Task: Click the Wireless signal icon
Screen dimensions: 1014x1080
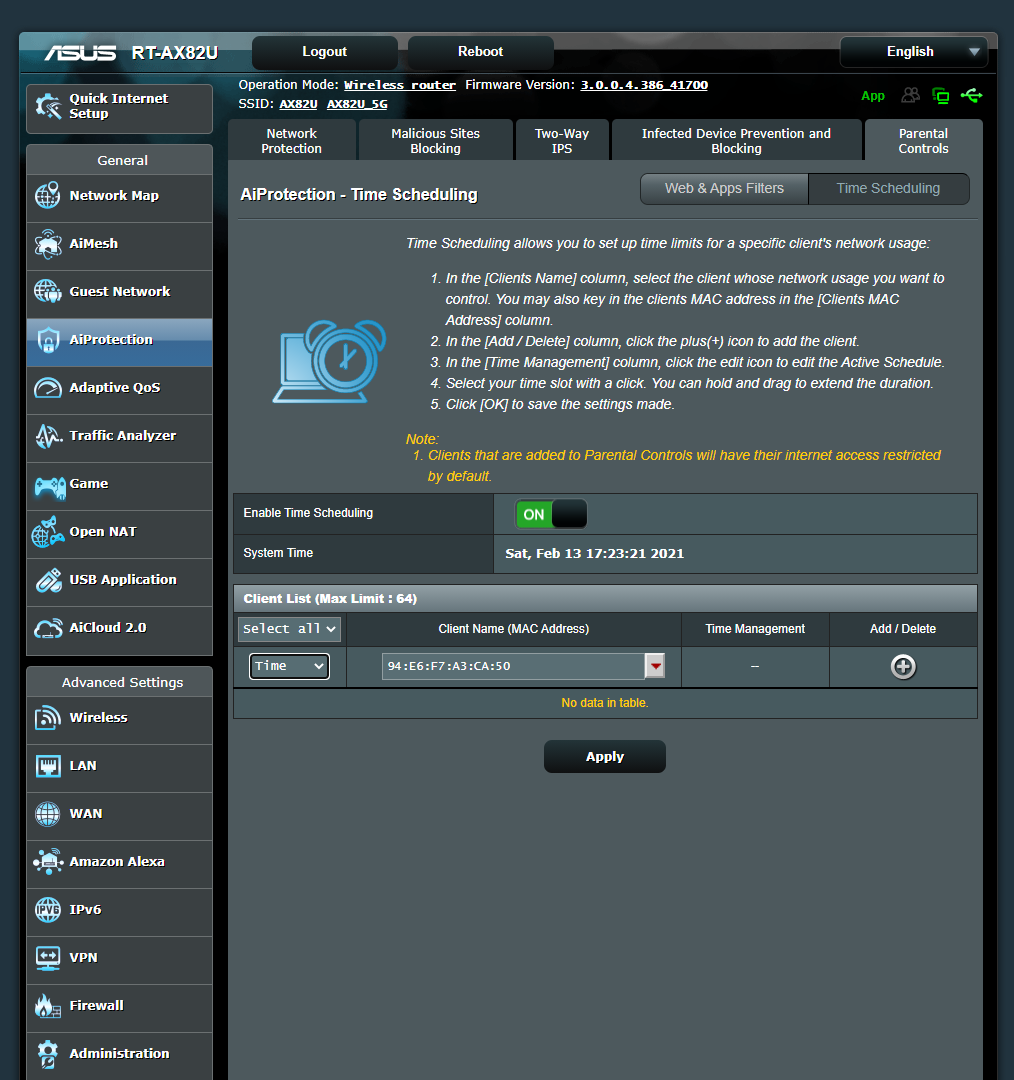Action: [x=48, y=718]
